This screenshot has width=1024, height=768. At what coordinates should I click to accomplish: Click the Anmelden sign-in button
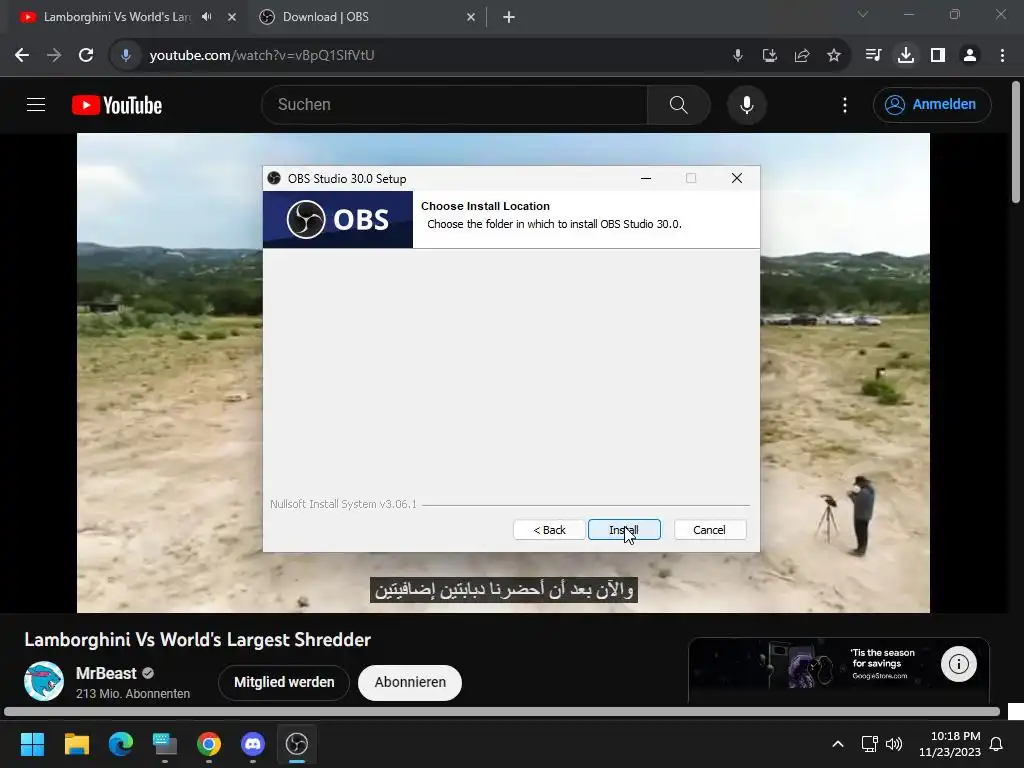[932, 104]
